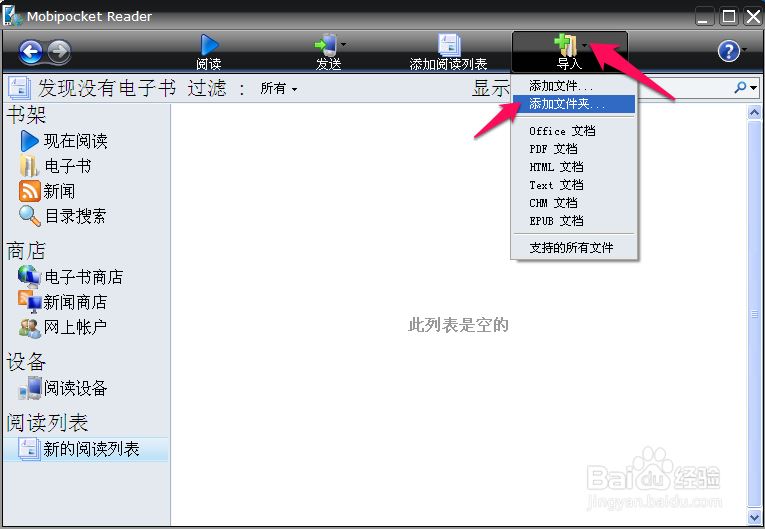765x529 pixels.
Task: Select EPUB 文档 in the import menu
Action: click(574, 221)
